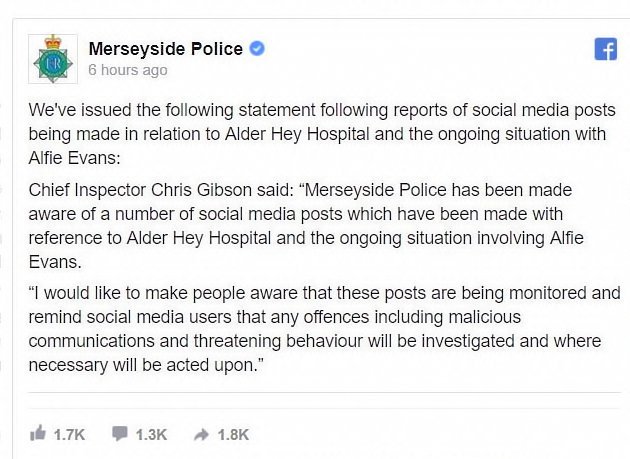Click the '6 hours ago' timestamp
Image resolution: width=630 pixels, height=459 pixels.
pos(128,70)
